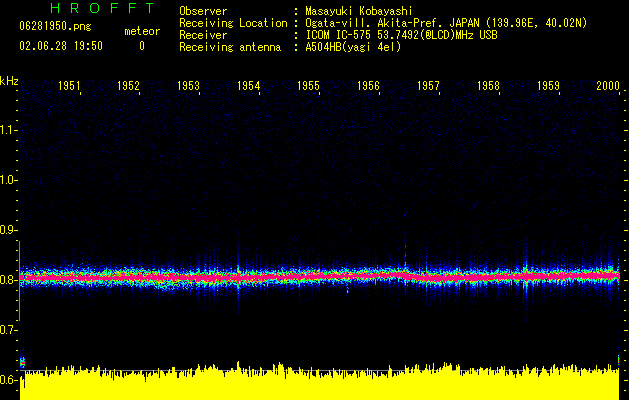The height and width of the screenshot is (400, 629).
Task: Click the gray vertical range bar on the left axis
Action: pos(19,280)
